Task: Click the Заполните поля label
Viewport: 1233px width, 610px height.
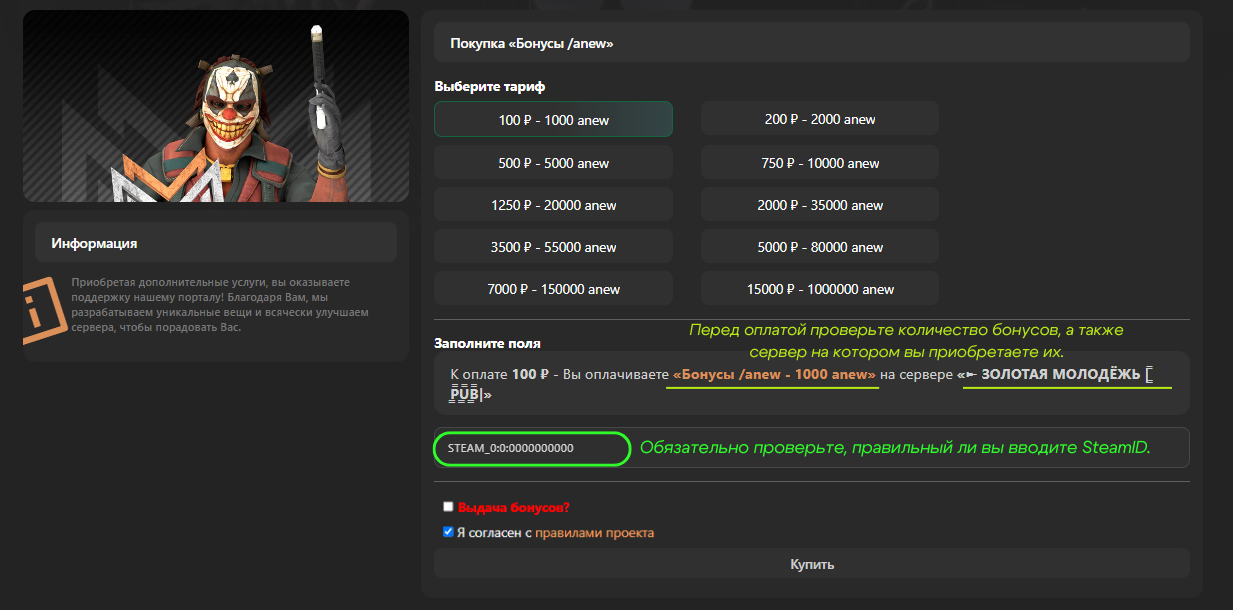Action: pyautogui.click(x=487, y=343)
